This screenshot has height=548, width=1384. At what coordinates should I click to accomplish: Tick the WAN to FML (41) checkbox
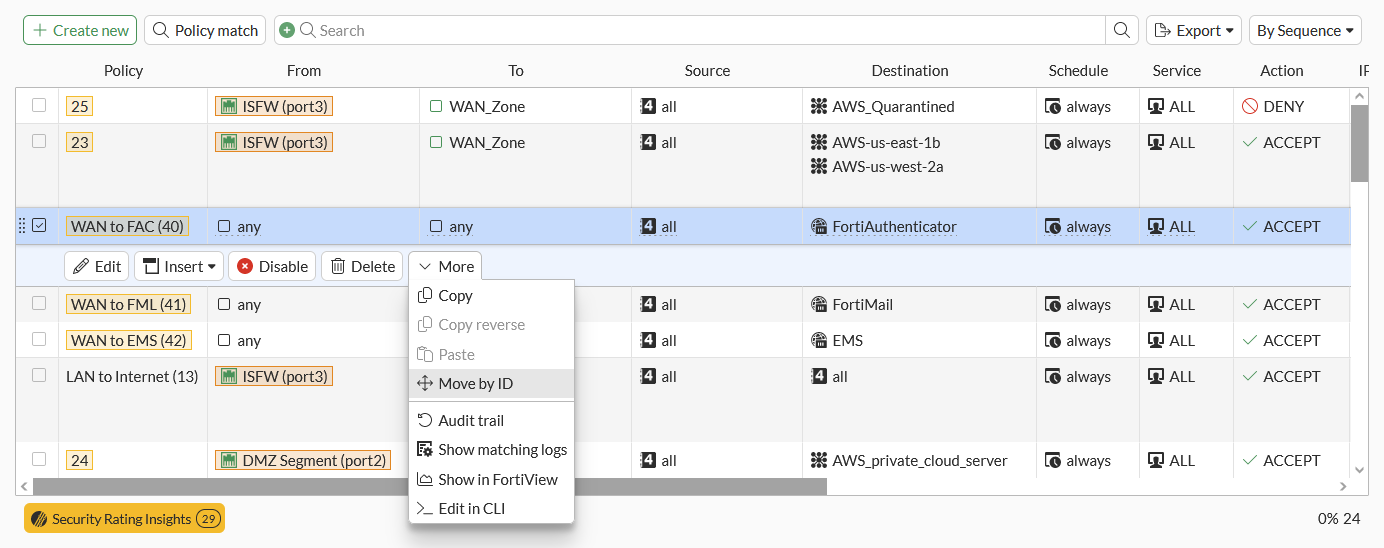click(x=39, y=304)
